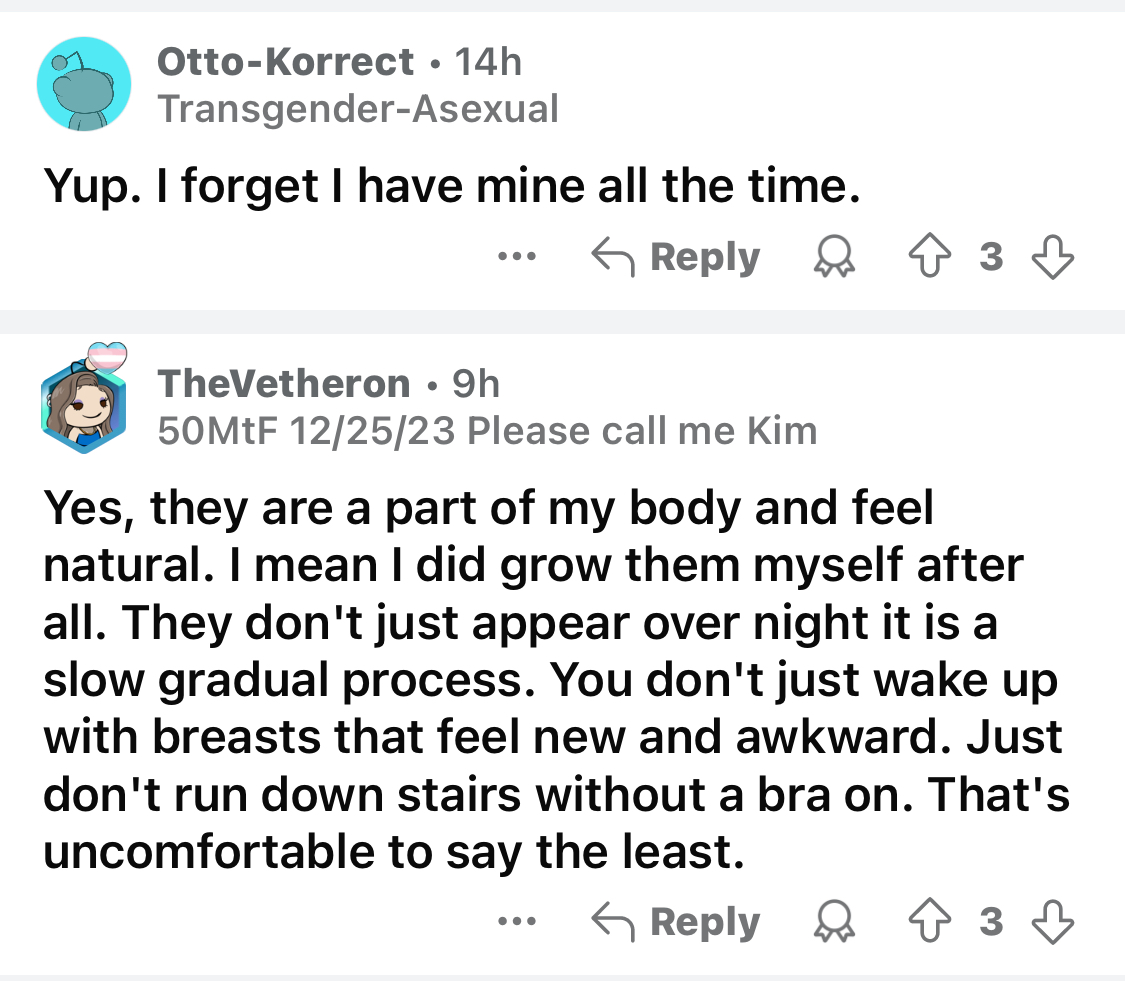
Task: Click the Transgender-Asexual user flair
Action: (x=358, y=109)
